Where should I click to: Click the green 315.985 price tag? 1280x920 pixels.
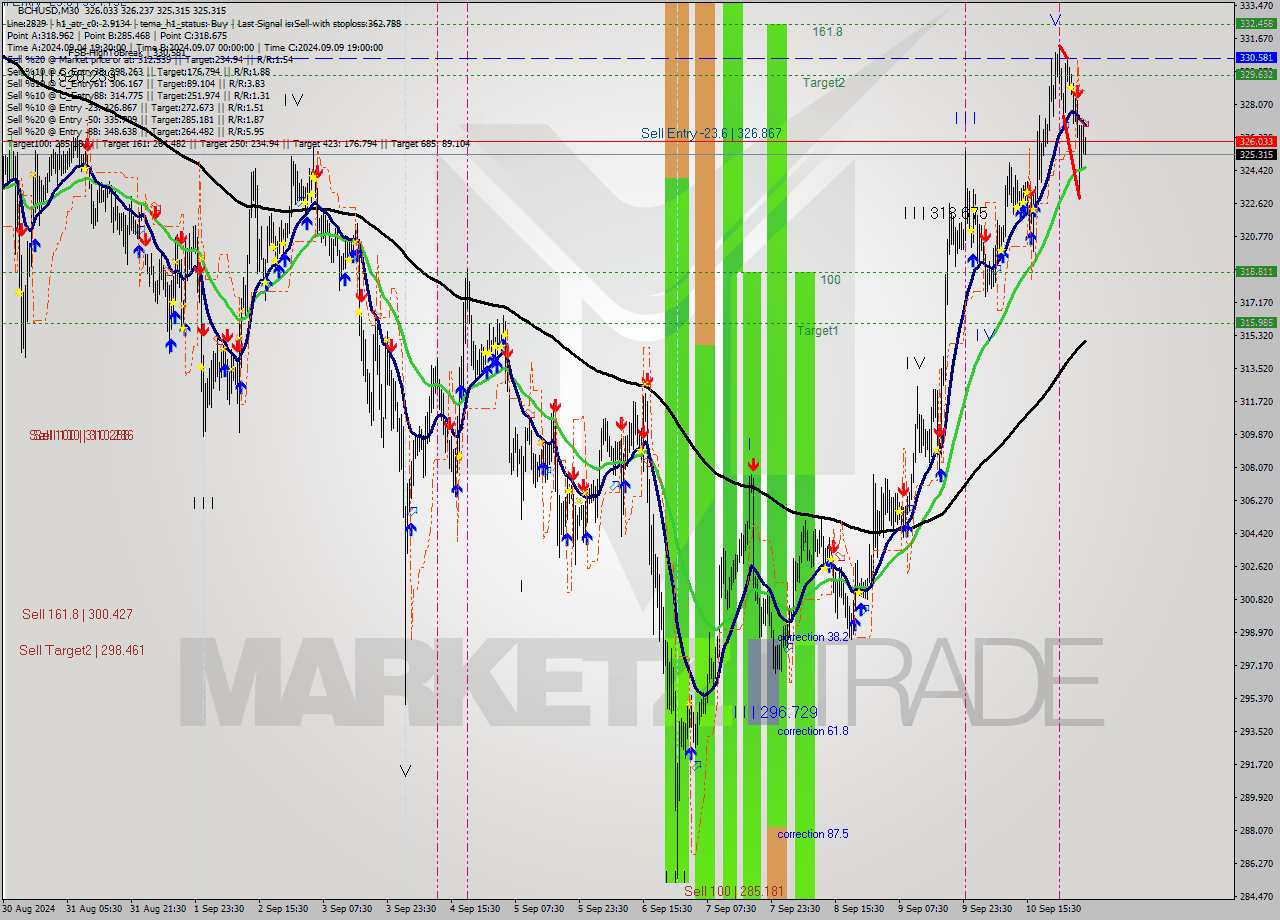pos(1256,322)
